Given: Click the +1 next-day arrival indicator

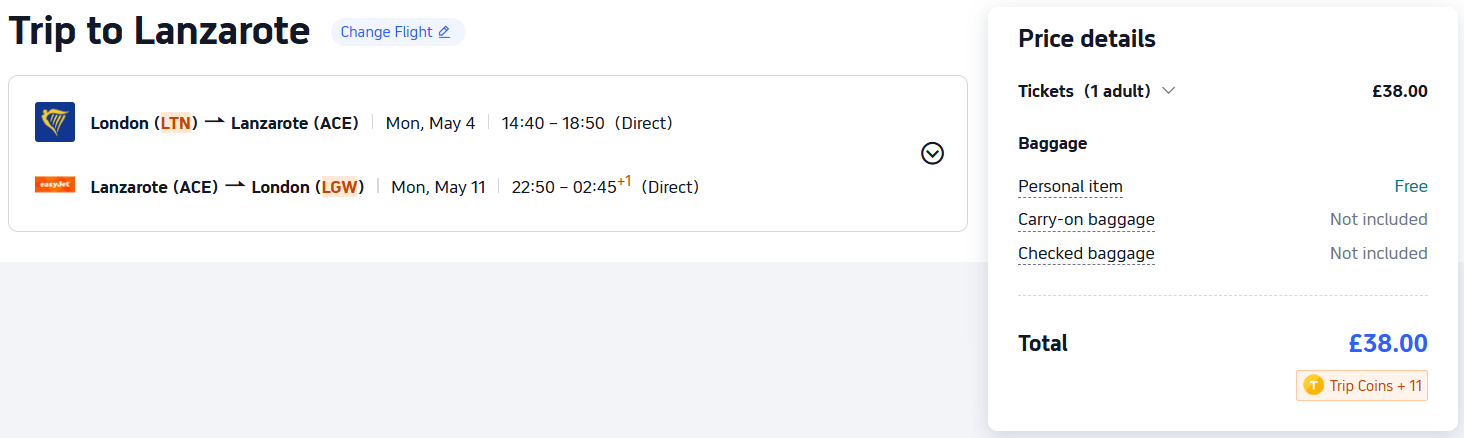Looking at the screenshot, I should pyautogui.click(x=624, y=181).
